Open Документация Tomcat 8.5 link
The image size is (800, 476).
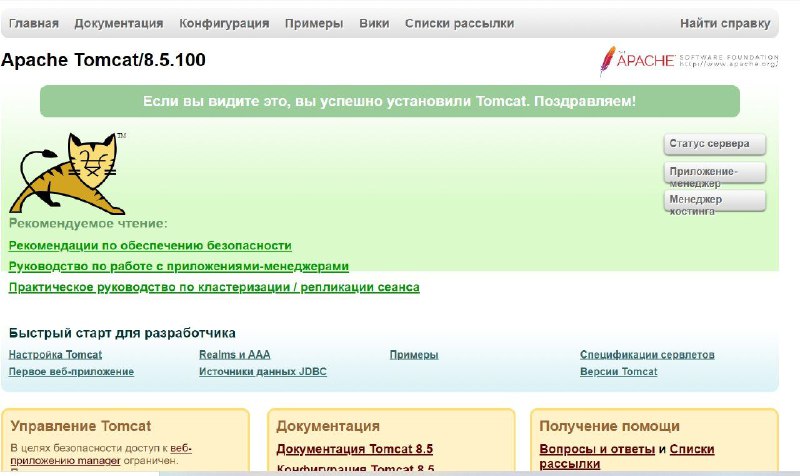tap(355, 449)
